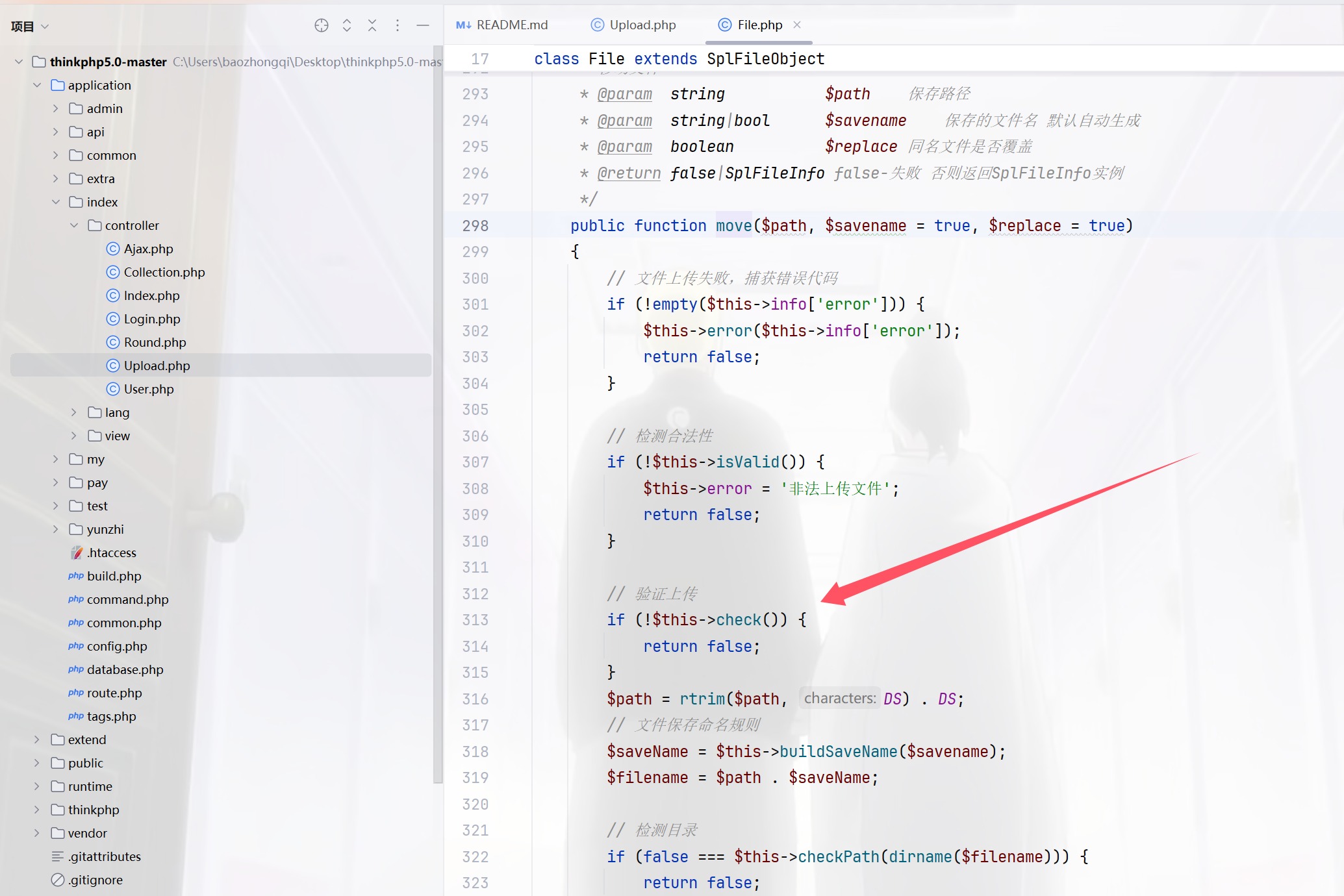Hide the project tool window with minimize dash
1344x896 pixels.
point(423,25)
